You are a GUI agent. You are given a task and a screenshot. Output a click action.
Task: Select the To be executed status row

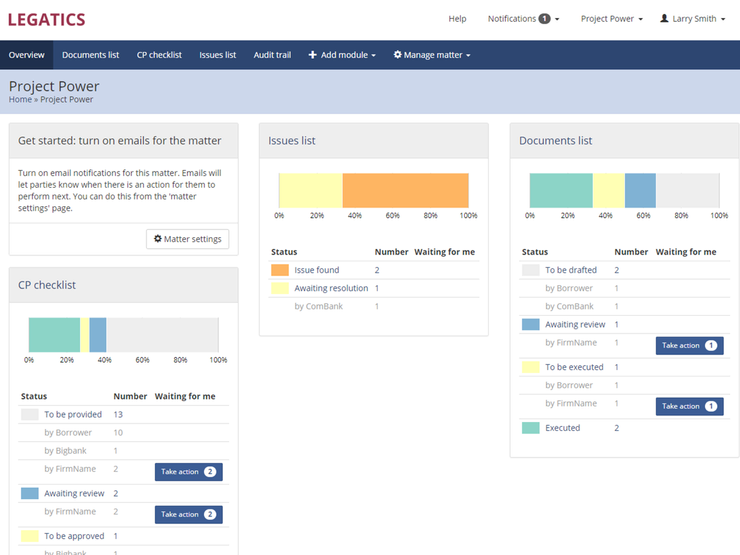(624, 367)
